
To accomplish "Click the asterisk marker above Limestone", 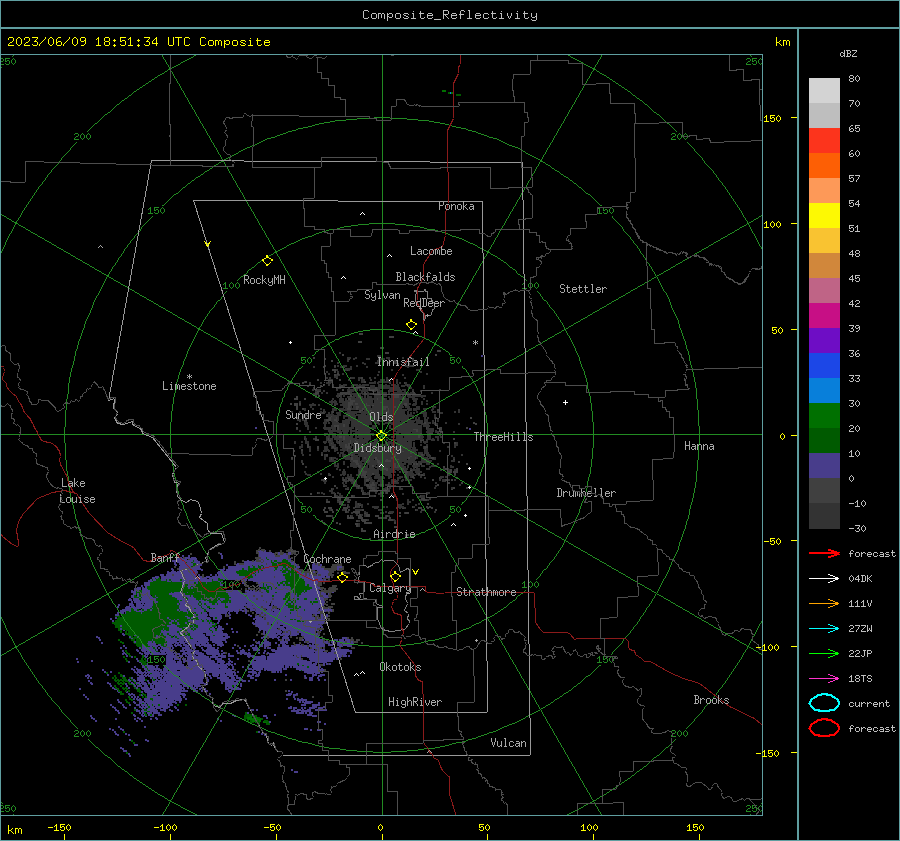I will click(x=189, y=377).
